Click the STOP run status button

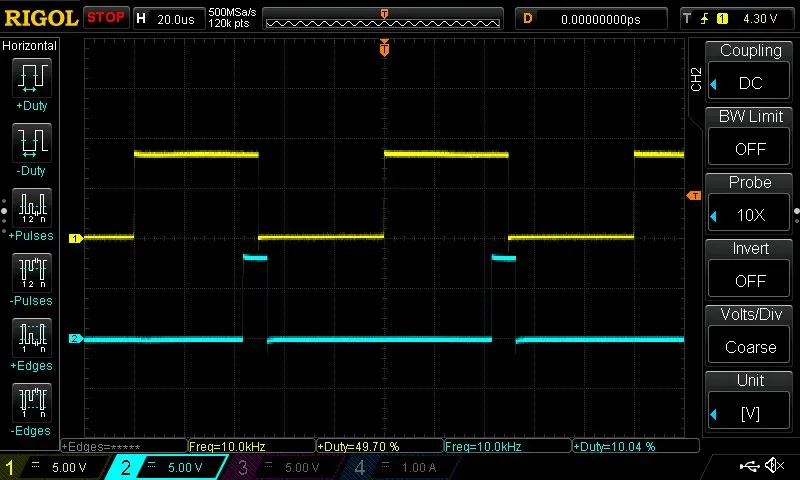106,18
